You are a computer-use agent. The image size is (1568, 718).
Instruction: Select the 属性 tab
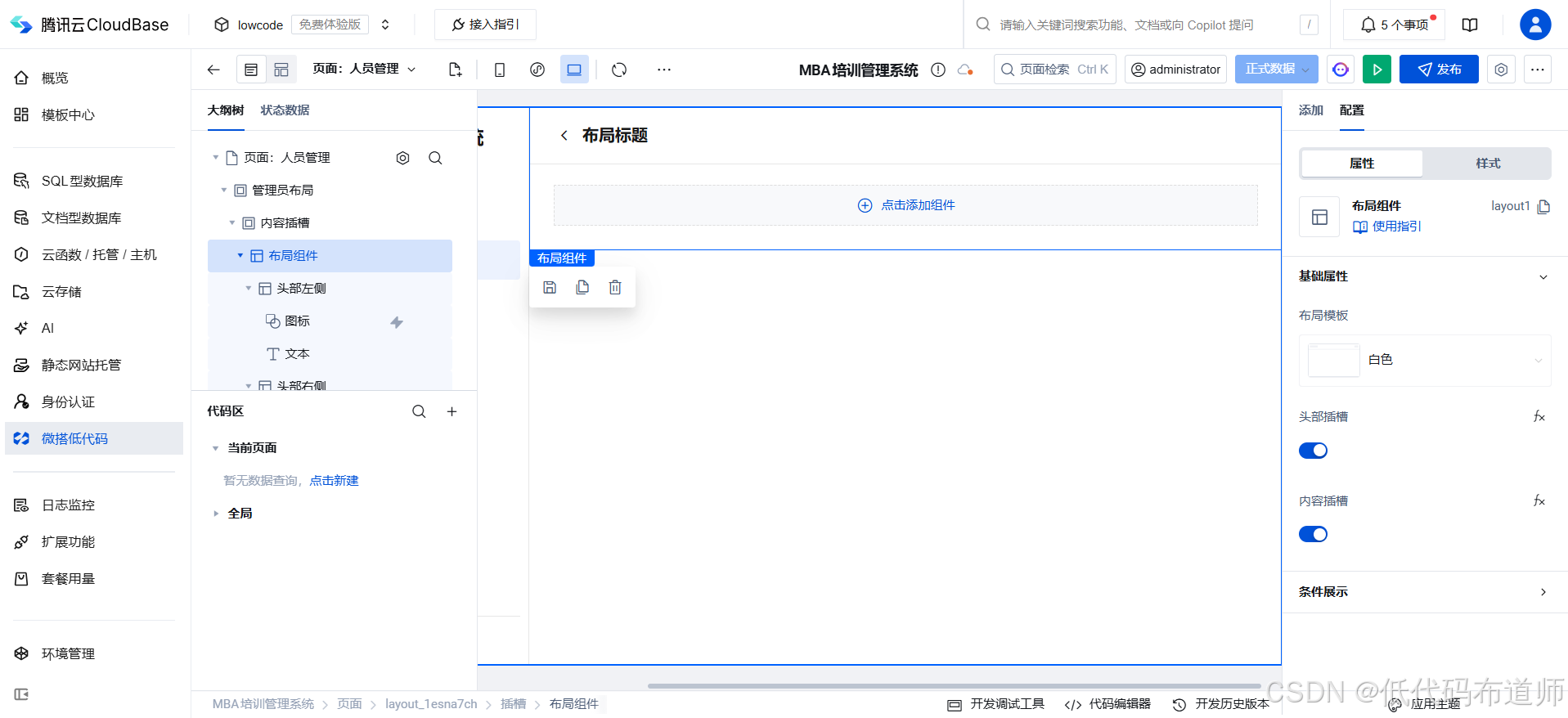point(1362,164)
